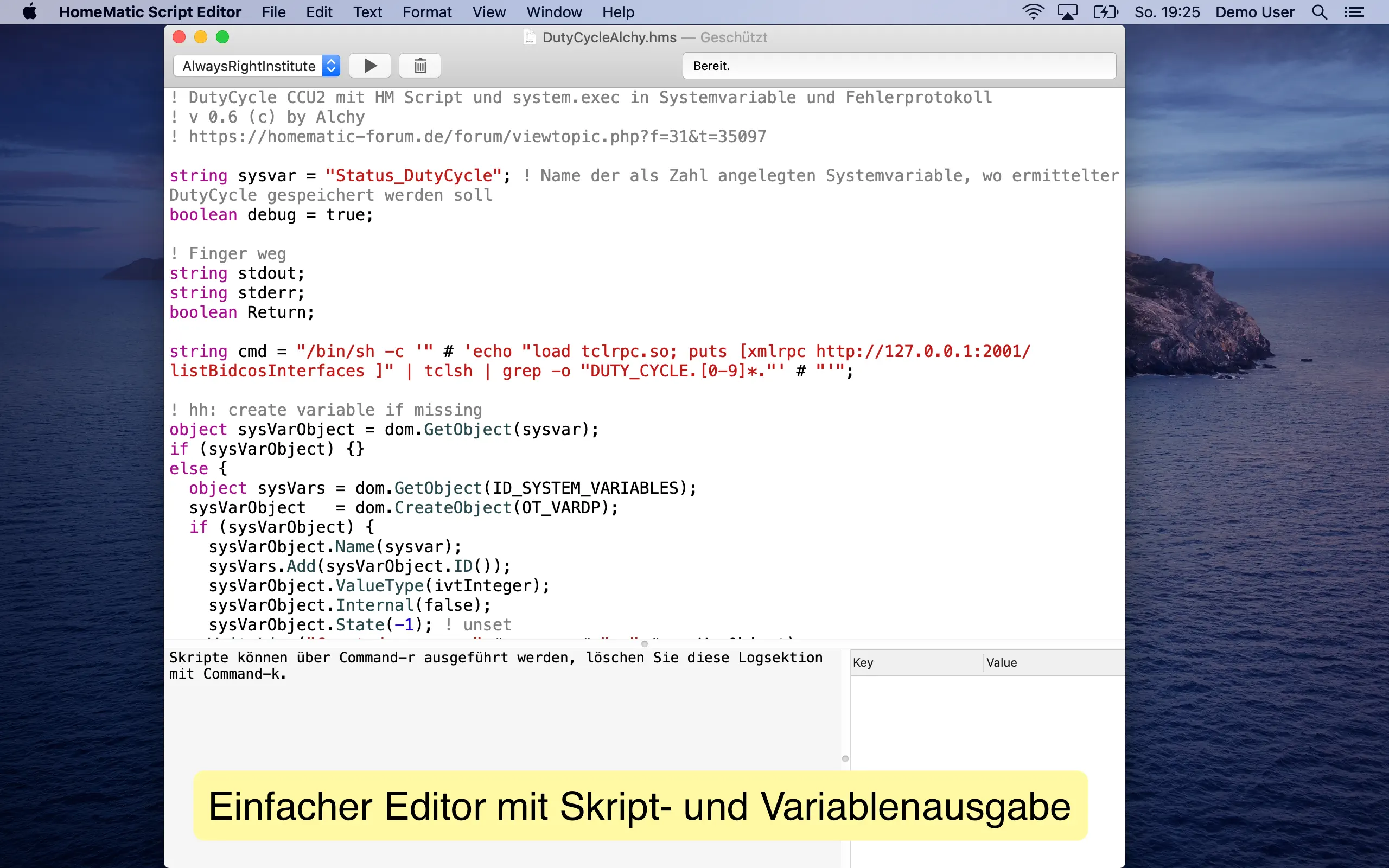Open the View menu
This screenshot has width=1389, height=868.
coord(488,12)
